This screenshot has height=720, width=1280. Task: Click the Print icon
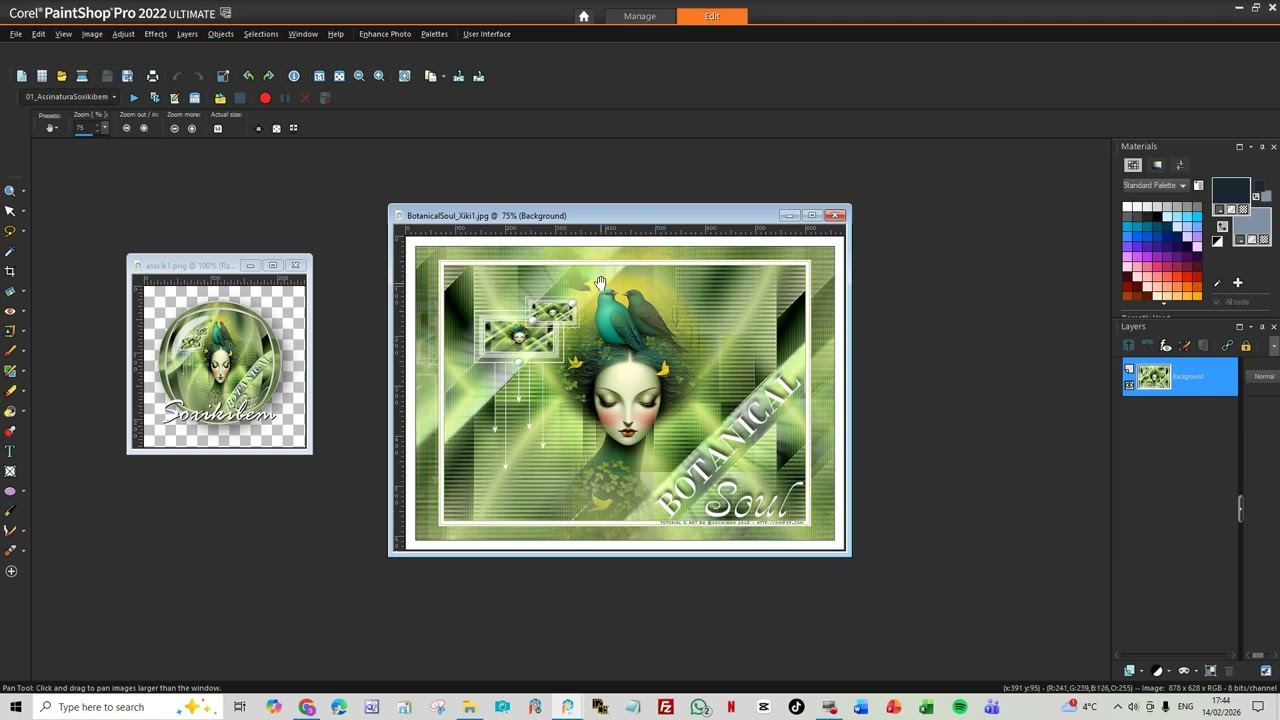pyautogui.click(x=152, y=76)
